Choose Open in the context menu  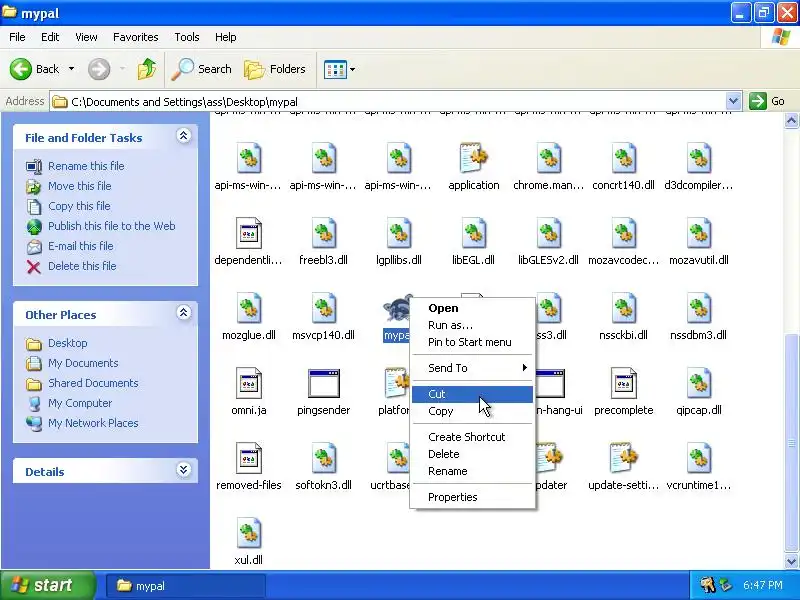click(472, 308)
